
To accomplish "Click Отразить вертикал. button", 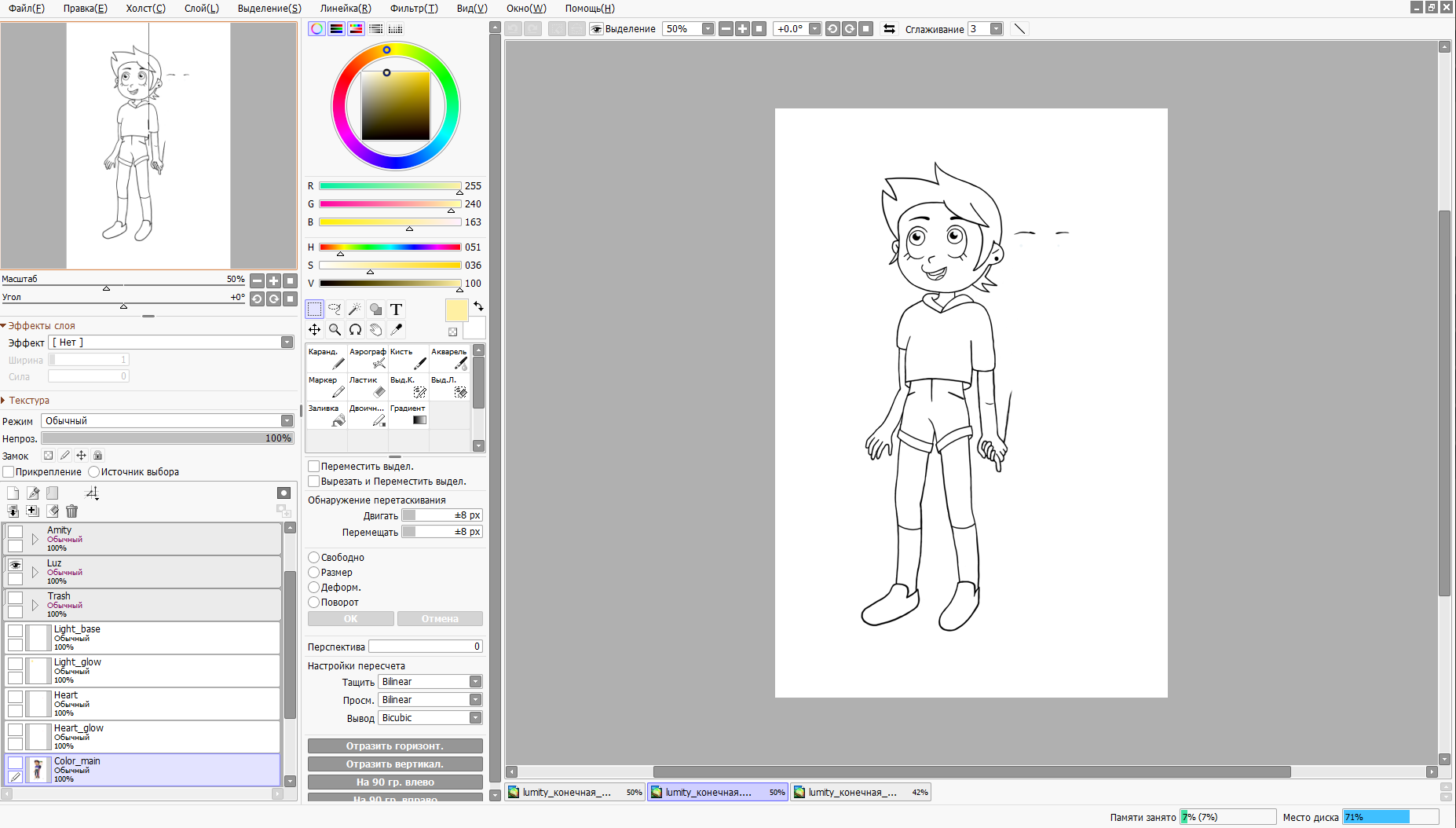I will (x=395, y=764).
